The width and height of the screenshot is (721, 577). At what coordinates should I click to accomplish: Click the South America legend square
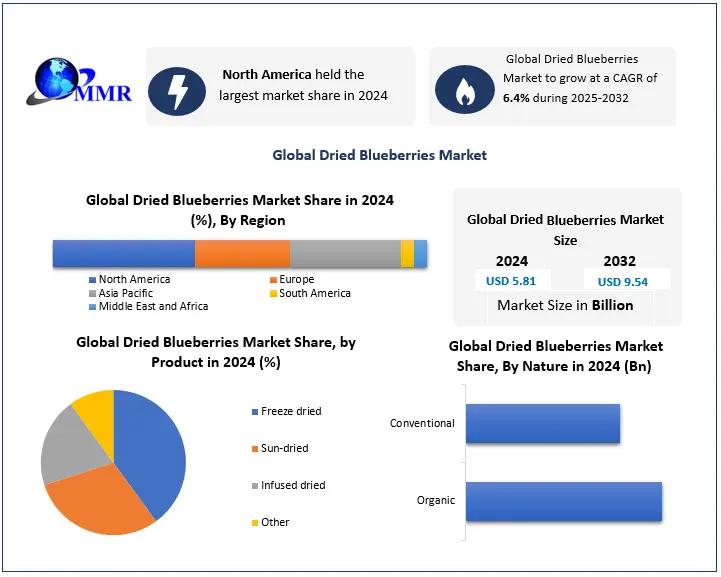(274, 294)
